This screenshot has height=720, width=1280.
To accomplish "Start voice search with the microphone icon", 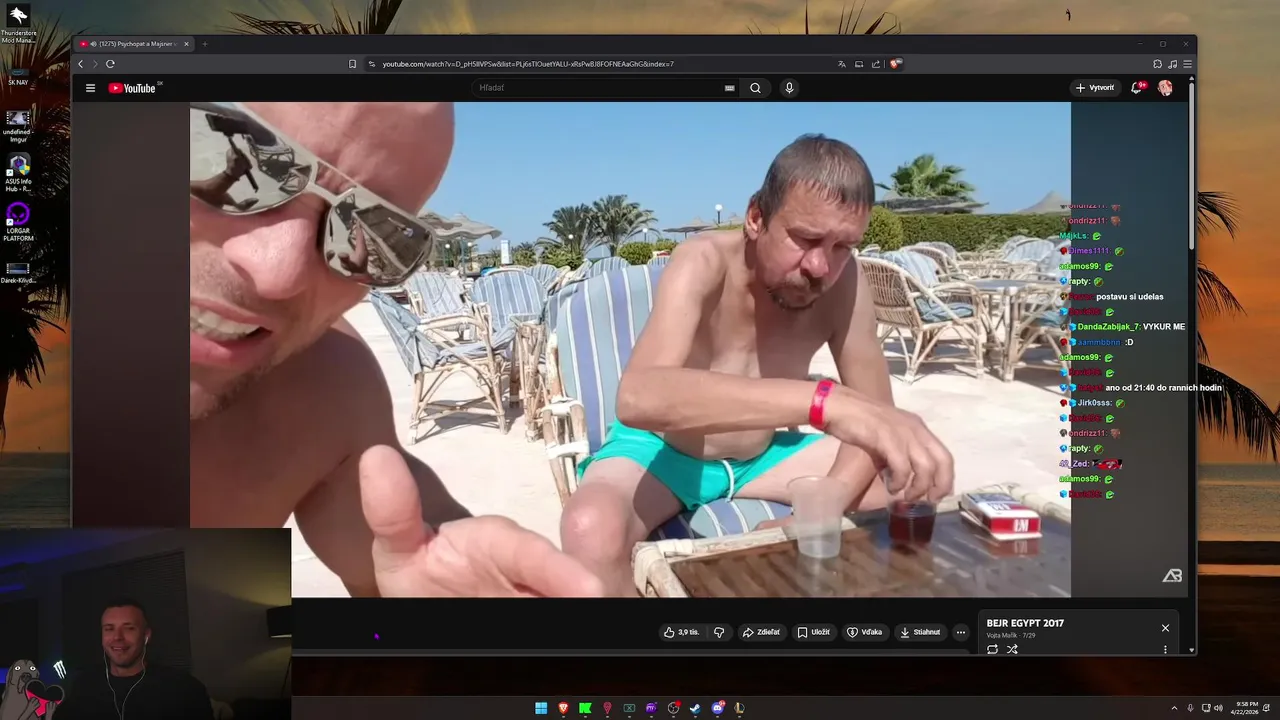I will tap(789, 88).
